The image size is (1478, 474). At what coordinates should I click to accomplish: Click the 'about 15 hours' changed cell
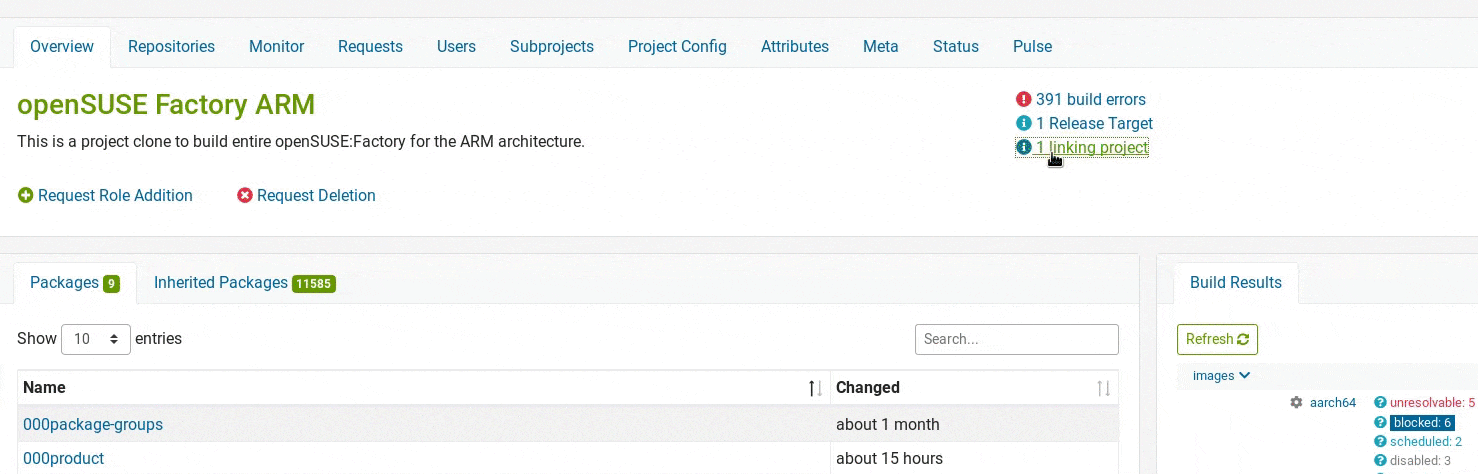pos(974,458)
